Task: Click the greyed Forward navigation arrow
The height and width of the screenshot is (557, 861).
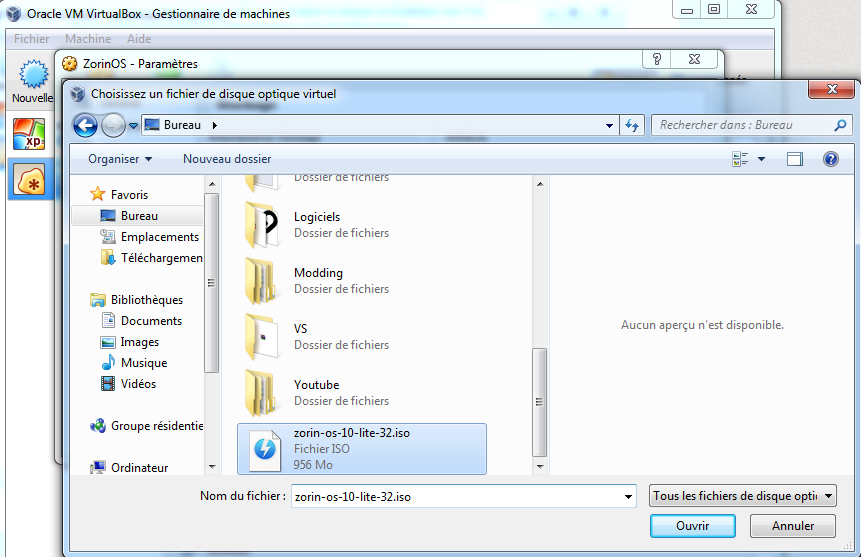Action: tap(113, 126)
